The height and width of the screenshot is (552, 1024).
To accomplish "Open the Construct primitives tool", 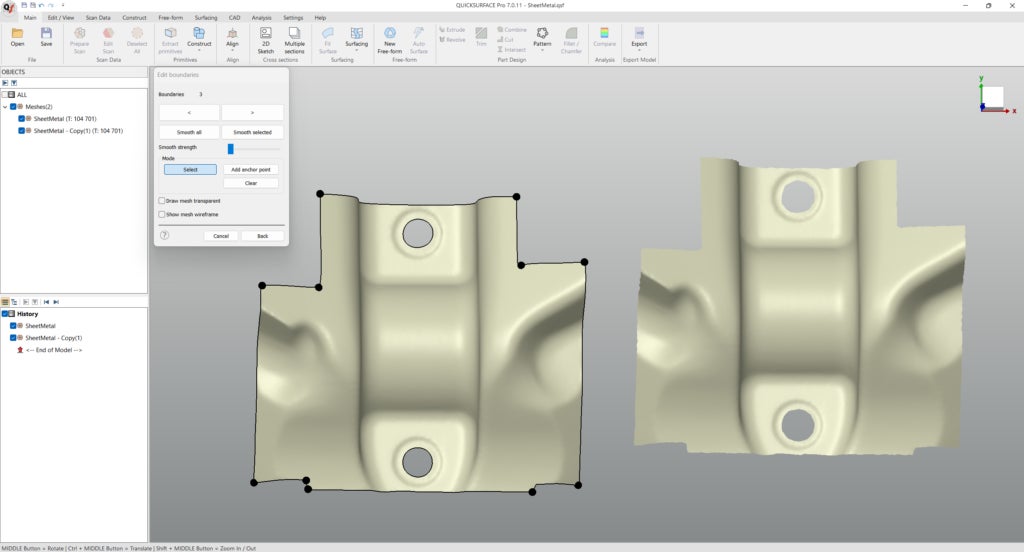I will tap(199, 38).
